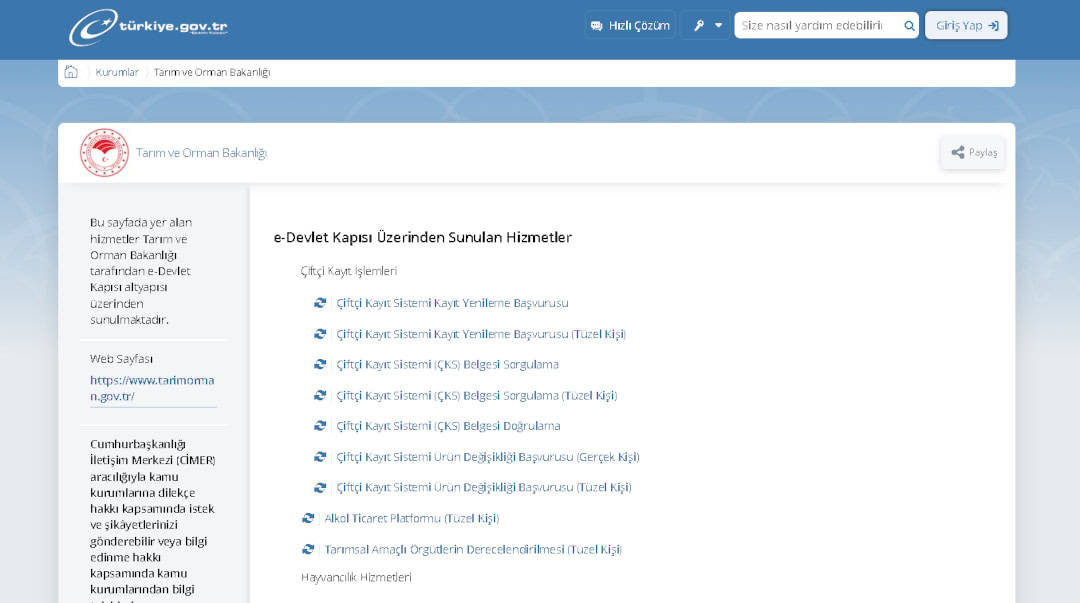Click the key icon in the top bar
This screenshot has width=1080, height=603.
pyautogui.click(x=698, y=24)
